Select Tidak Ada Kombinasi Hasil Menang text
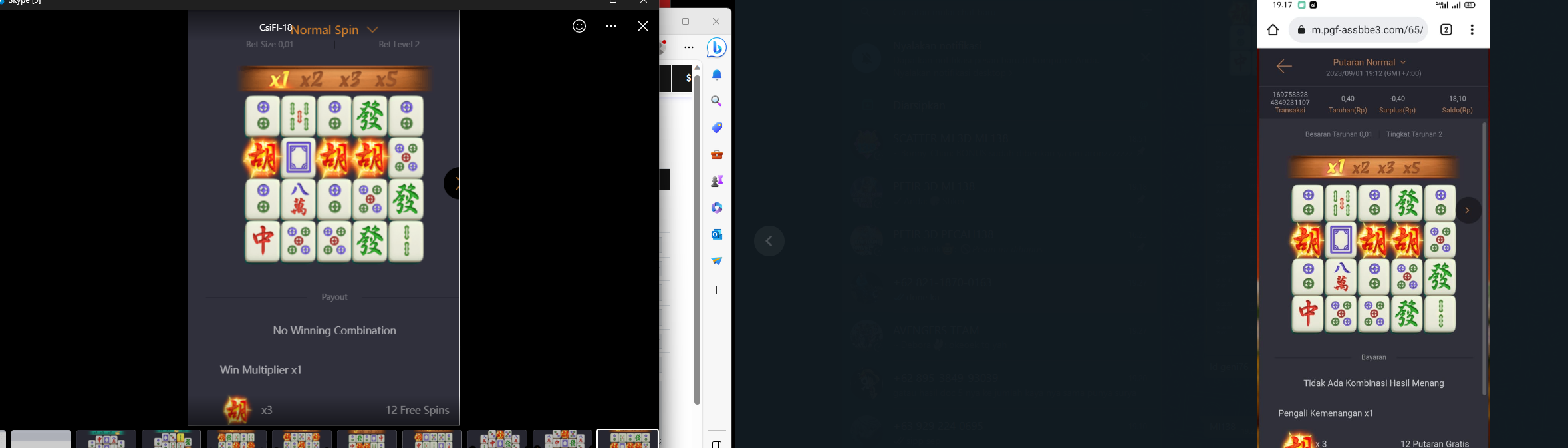The image size is (1568, 448). point(1373,383)
